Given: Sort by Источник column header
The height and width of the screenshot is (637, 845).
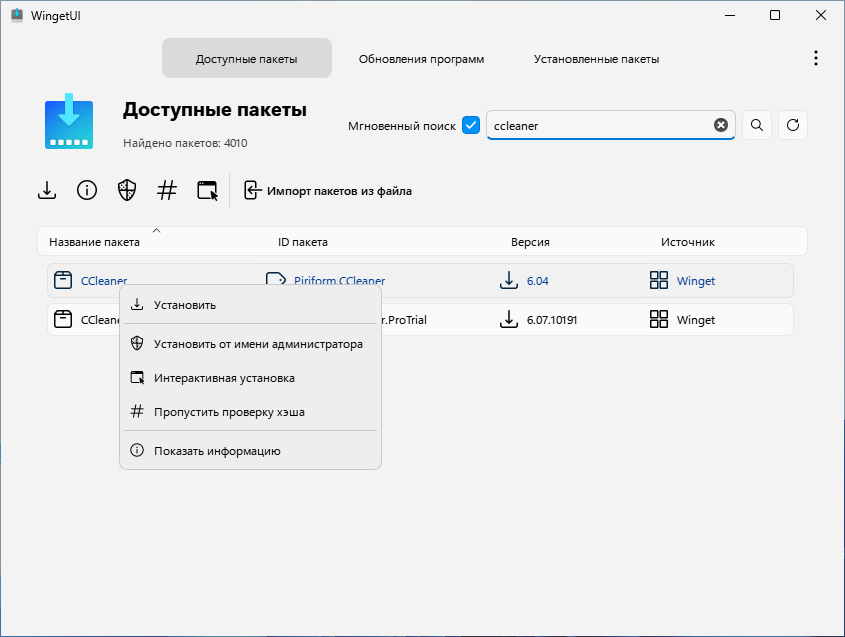Looking at the screenshot, I should pyautogui.click(x=688, y=242).
